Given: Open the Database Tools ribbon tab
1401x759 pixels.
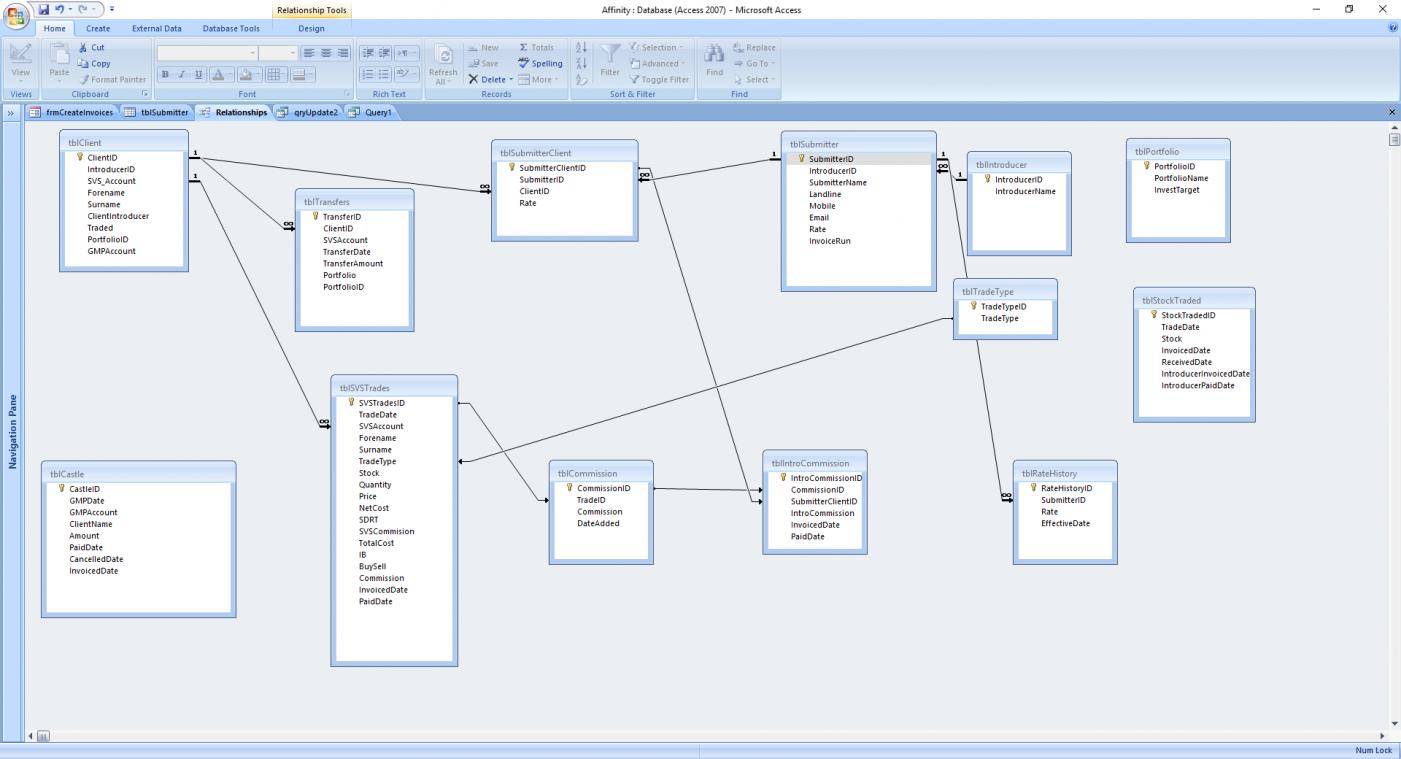Looking at the screenshot, I should pos(231,29).
